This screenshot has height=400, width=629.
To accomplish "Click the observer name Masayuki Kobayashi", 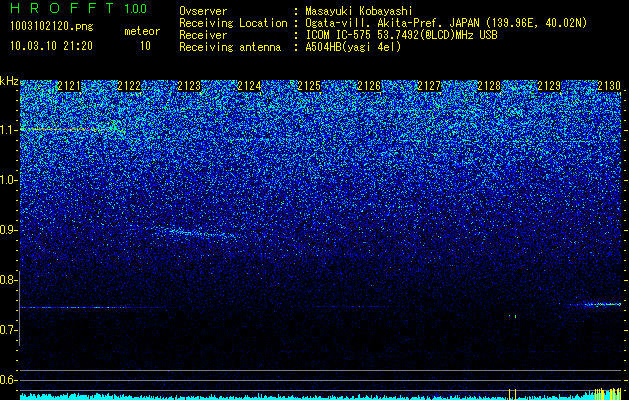I will (359, 12).
